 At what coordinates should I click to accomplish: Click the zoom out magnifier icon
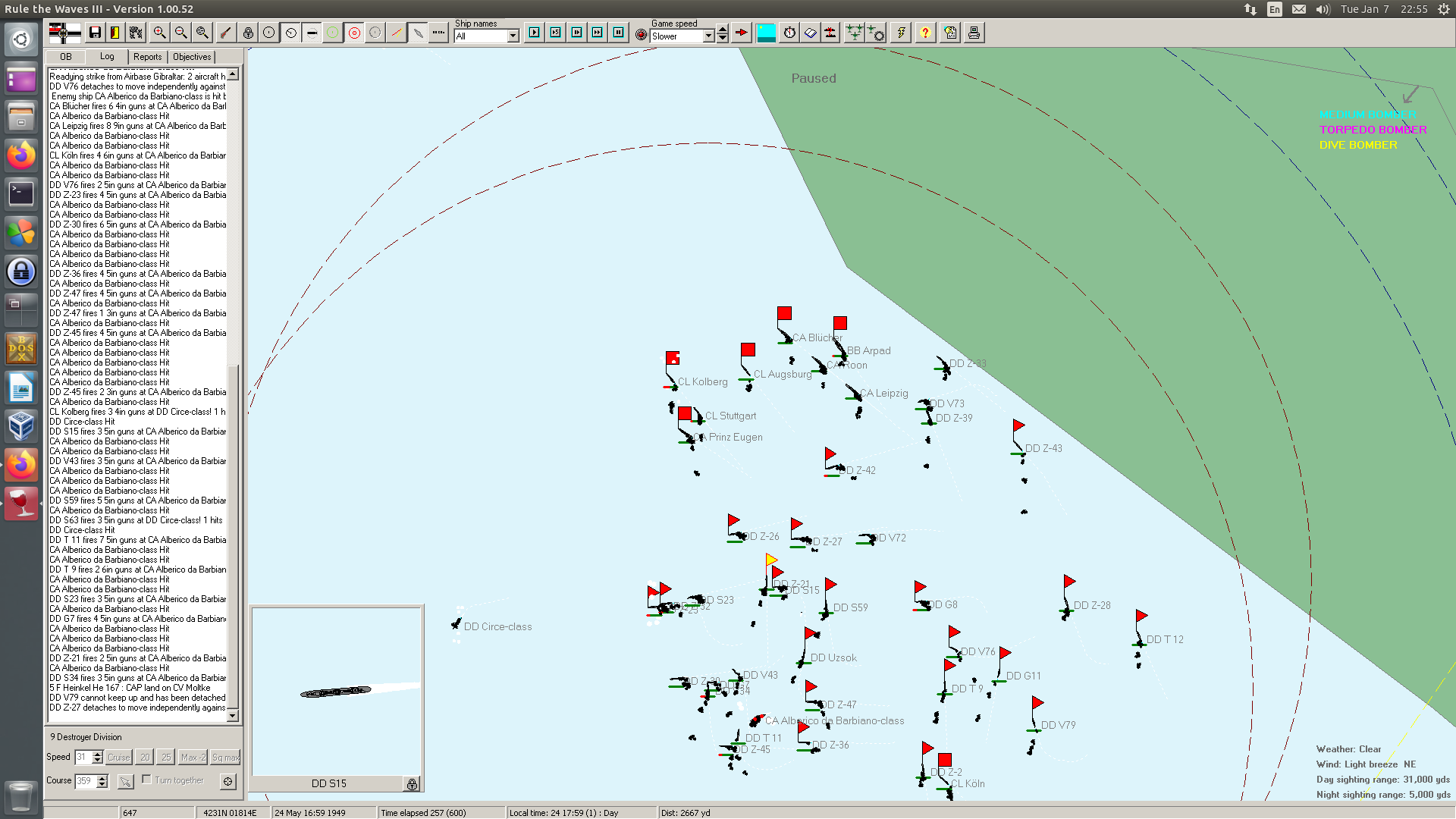(x=180, y=33)
